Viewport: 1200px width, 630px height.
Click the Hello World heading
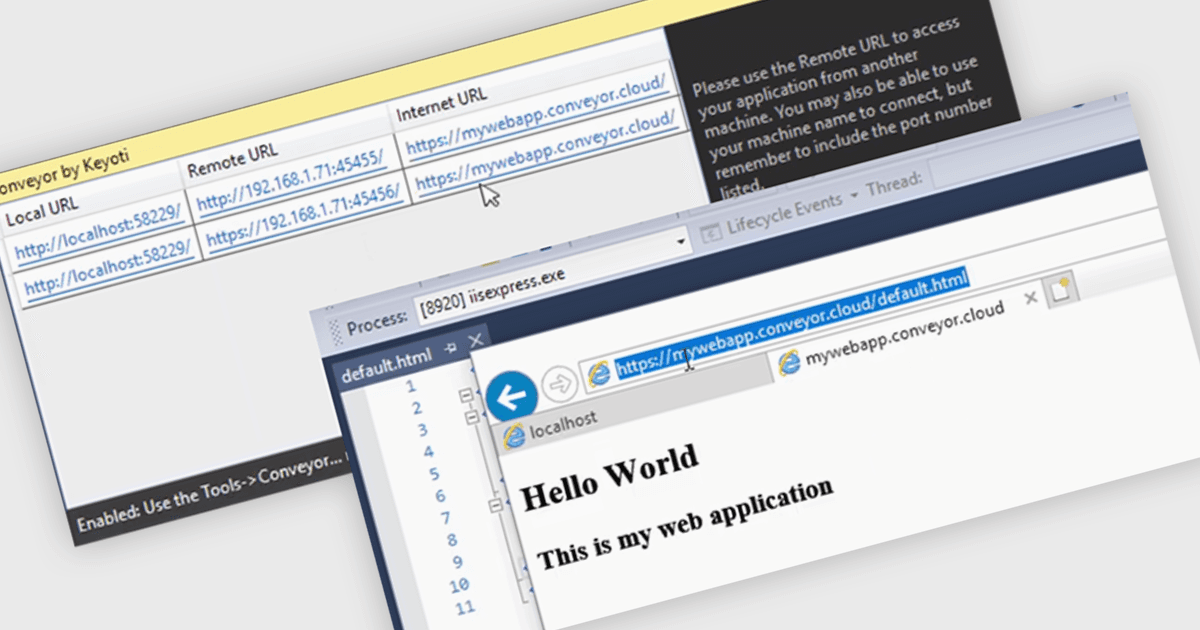tap(609, 478)
